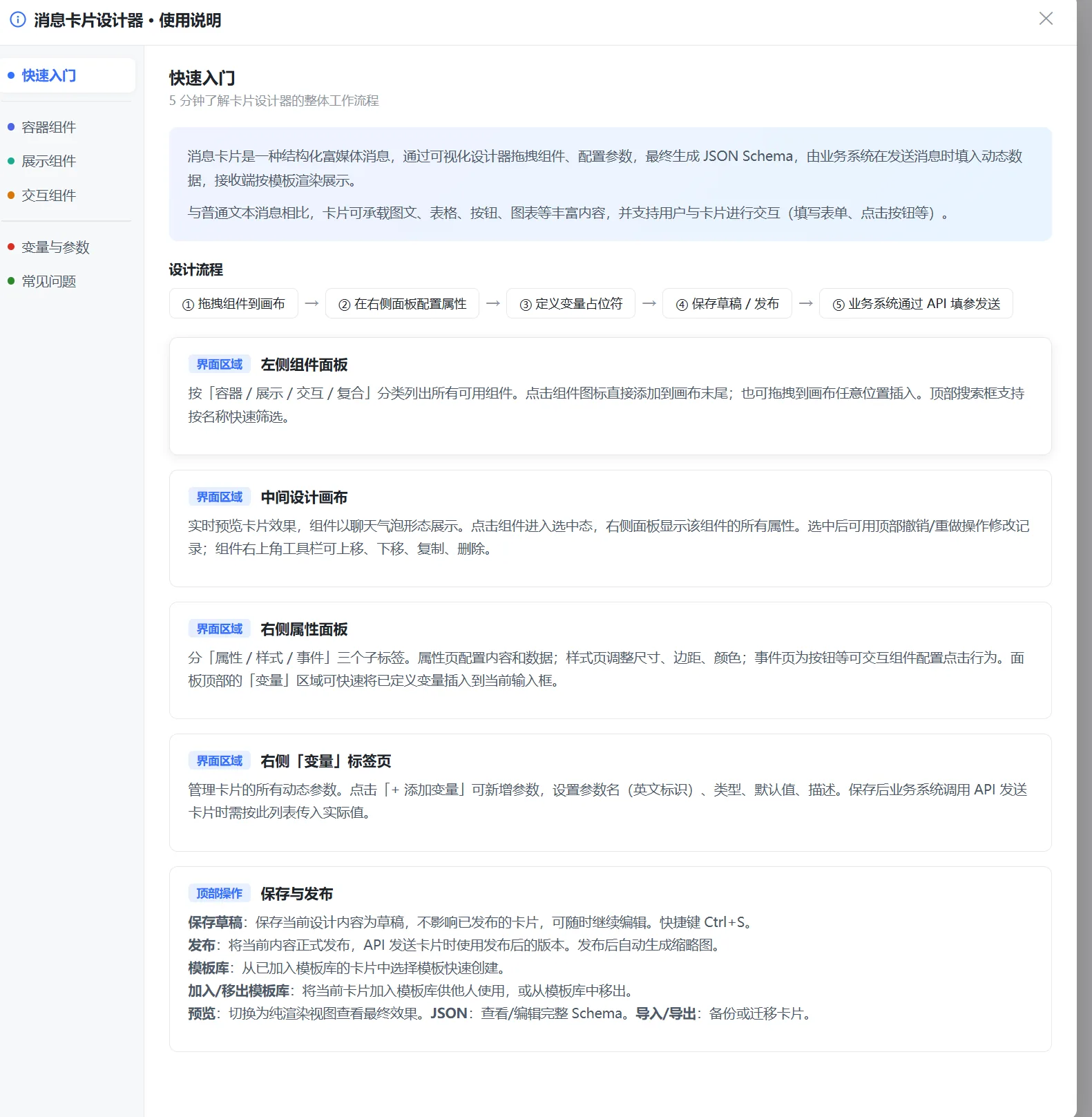Click 界面区域 tag beside 左侧组件面板
Image resolution: width=1092 pixels, height=1117 pixels.
(220, 364)
